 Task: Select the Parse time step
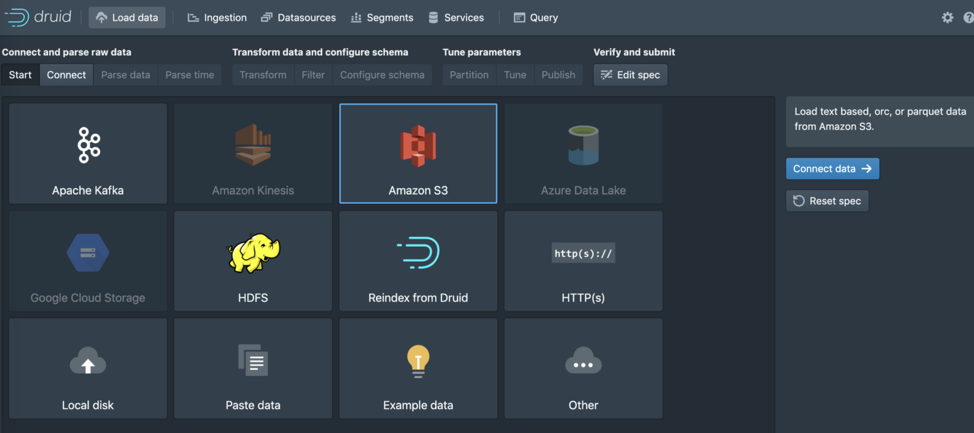(x=189, y=75)
